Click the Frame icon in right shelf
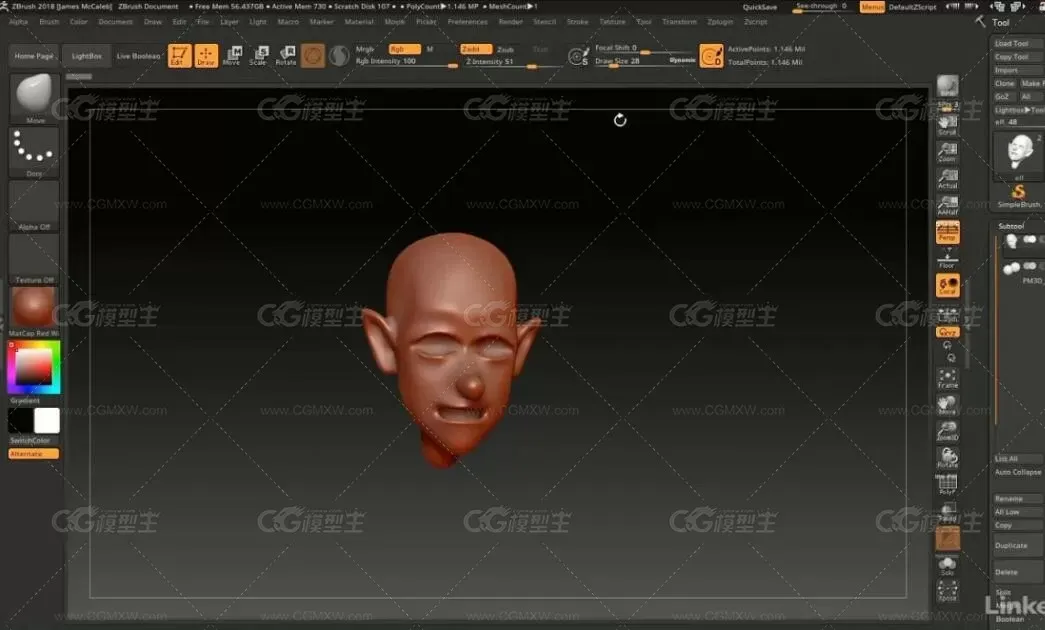 click(x=947, y=379)
